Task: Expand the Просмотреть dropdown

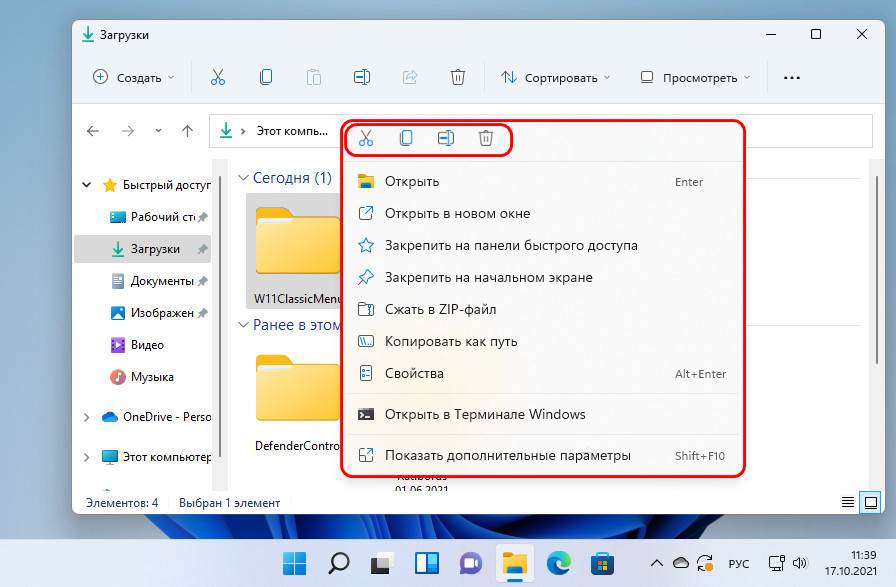Action: click(x=695, y=77)
